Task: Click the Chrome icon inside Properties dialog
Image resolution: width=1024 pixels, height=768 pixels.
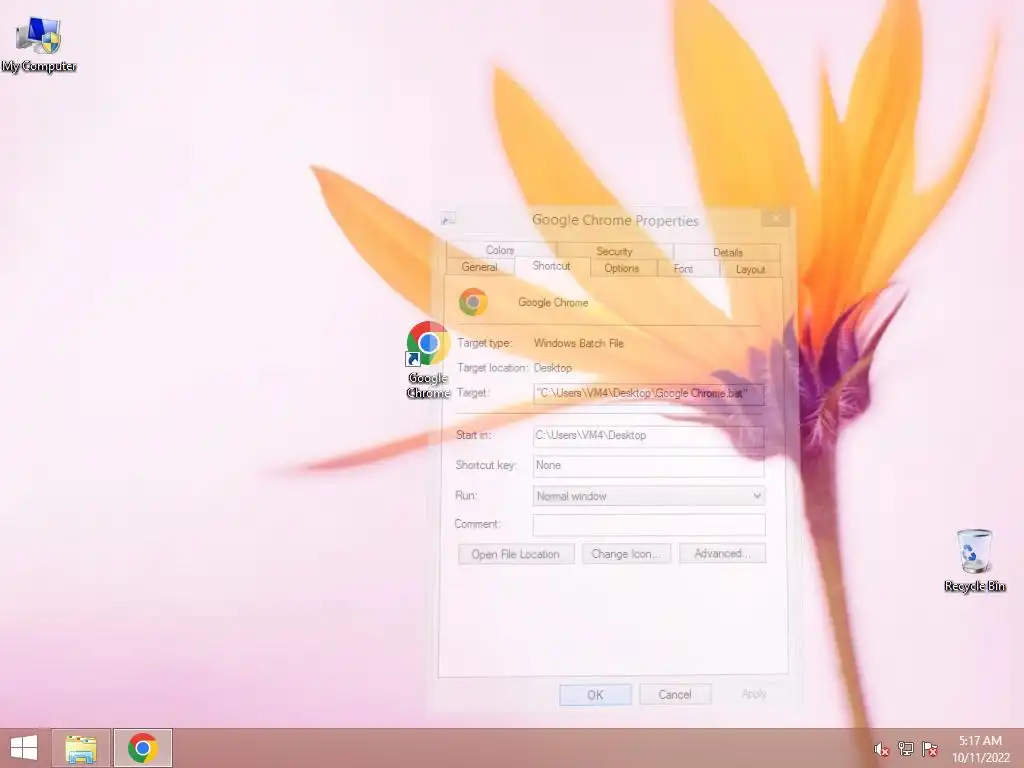Action: tap(473, 302)
